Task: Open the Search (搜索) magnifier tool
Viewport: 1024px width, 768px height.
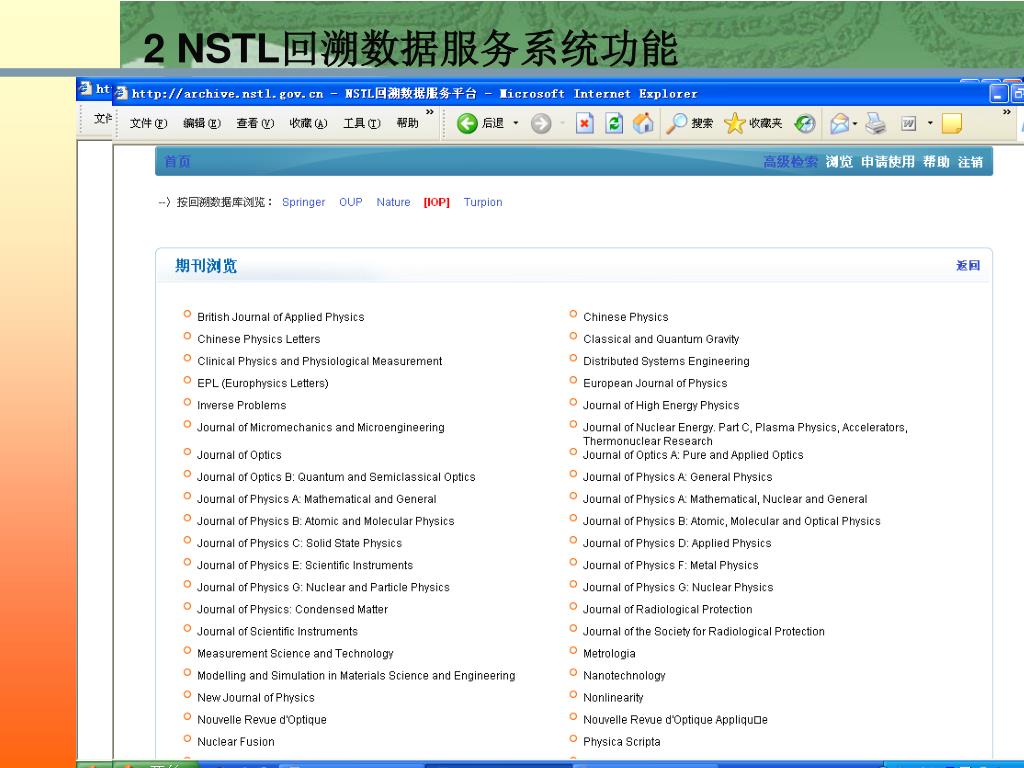Action: pos(690,123)
